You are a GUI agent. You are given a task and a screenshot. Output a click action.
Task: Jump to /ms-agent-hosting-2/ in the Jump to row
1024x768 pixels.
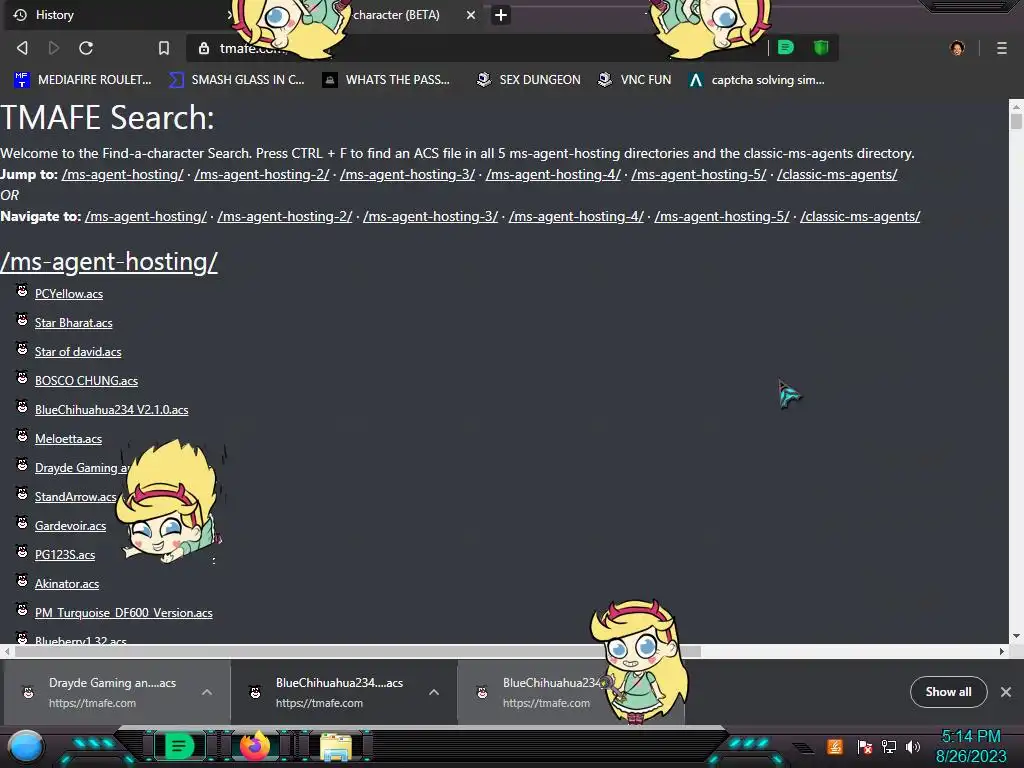click(262, 174)
